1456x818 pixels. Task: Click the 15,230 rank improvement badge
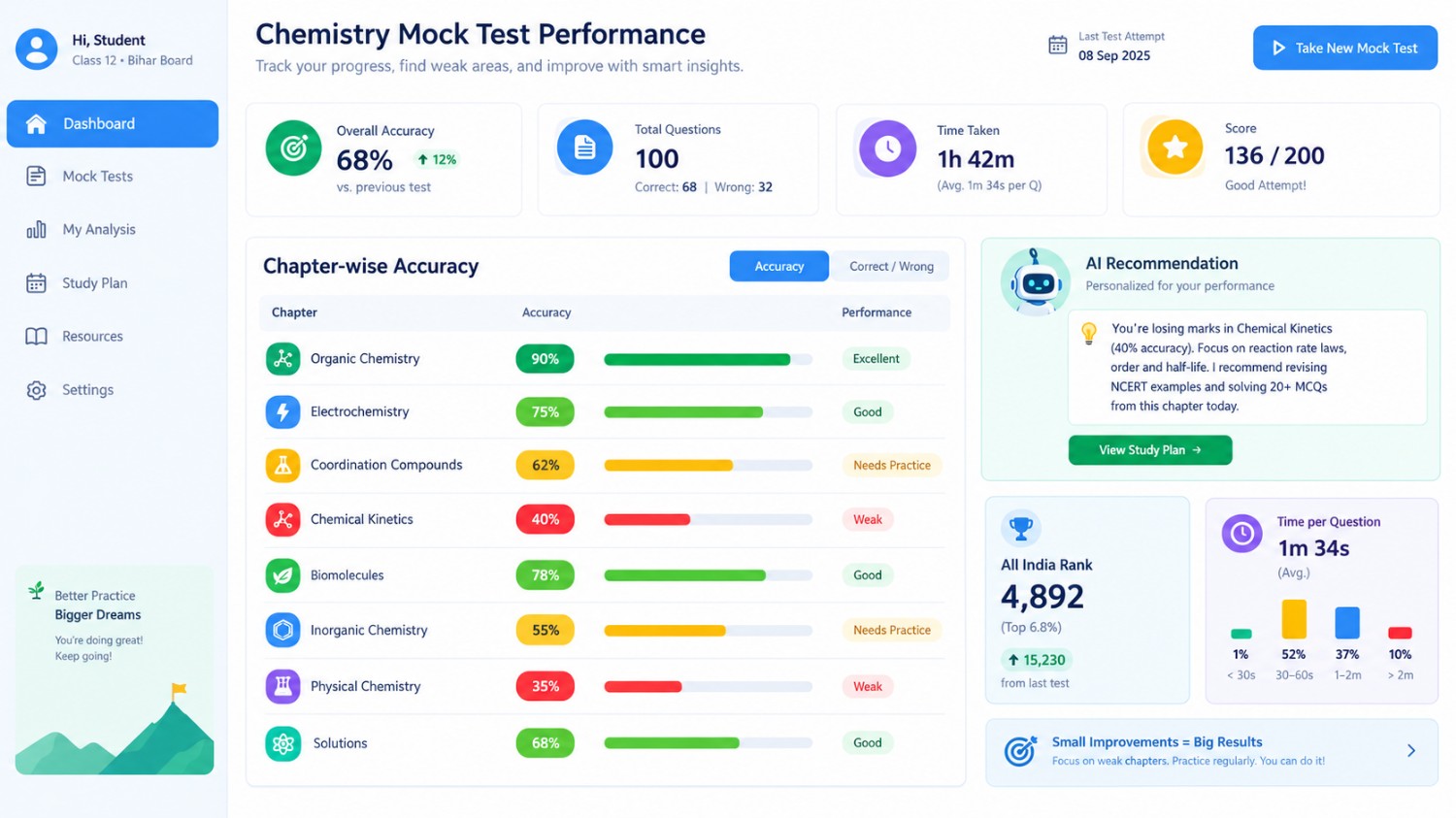pyautogui.click(x=1037, y=660)
